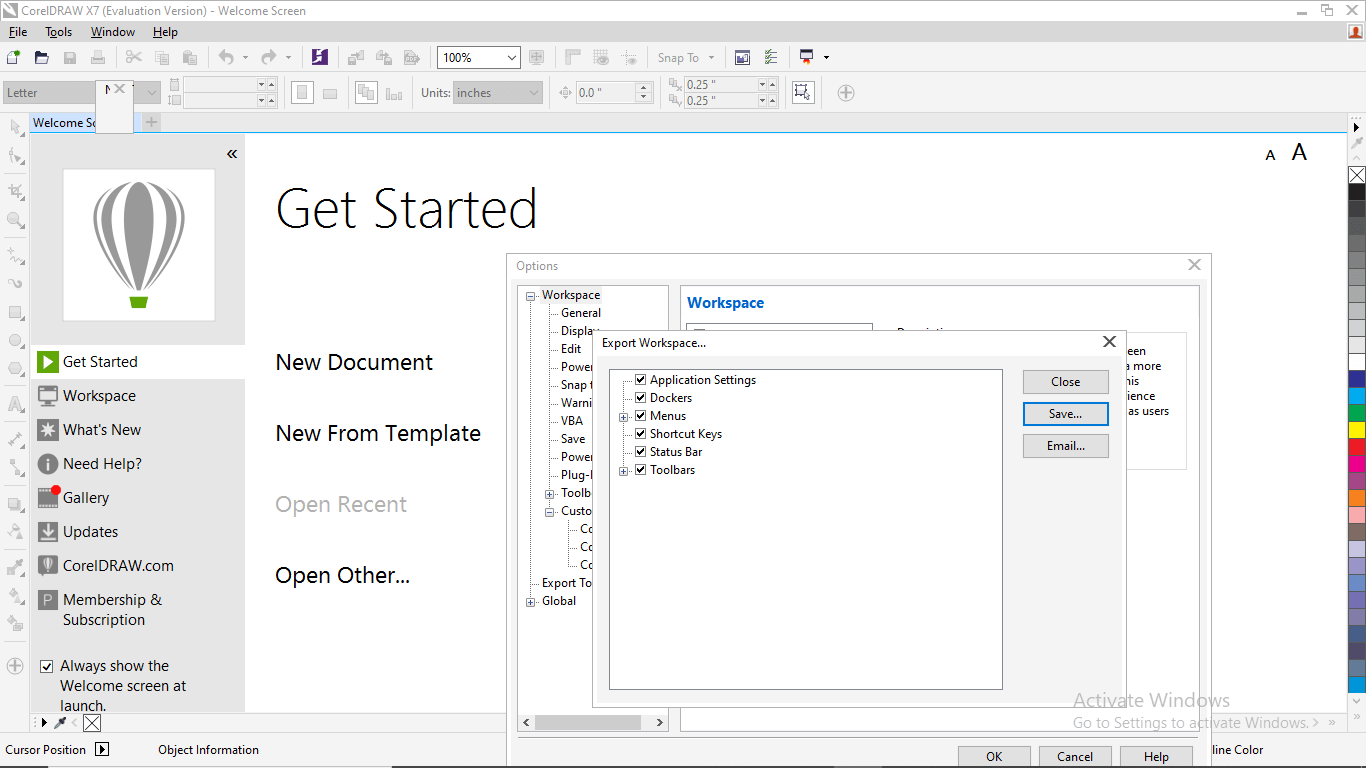The image size is (1366, 768).
Task: Open the Help menu
Action: 165,32
